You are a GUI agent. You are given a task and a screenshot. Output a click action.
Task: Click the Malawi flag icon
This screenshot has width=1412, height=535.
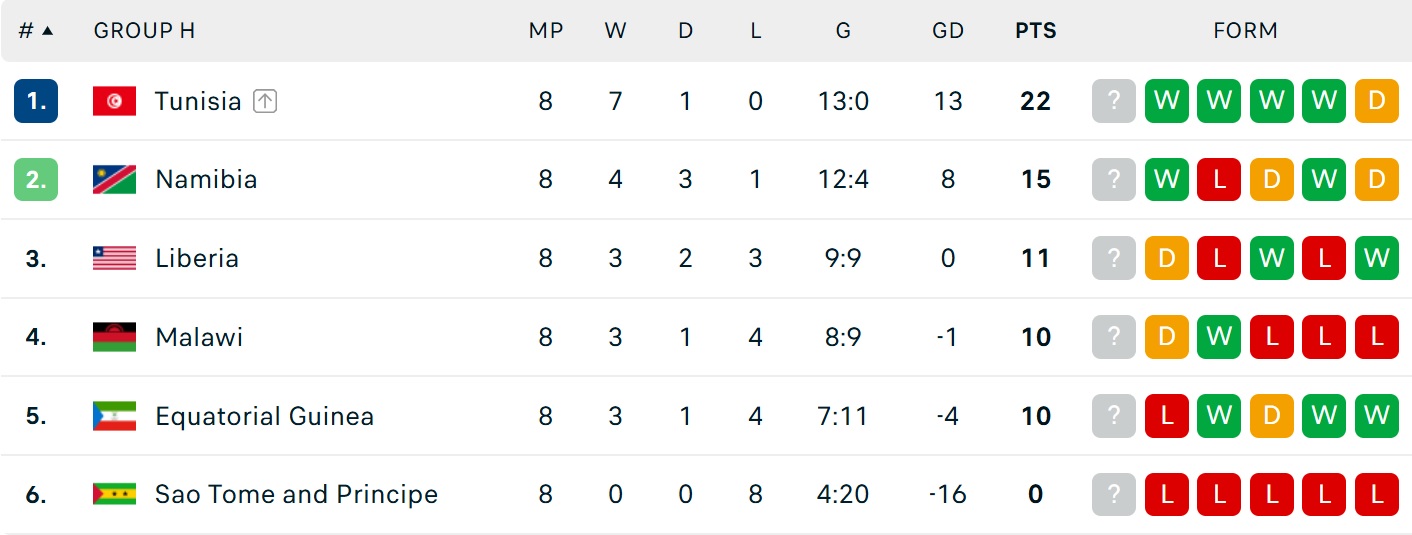tap(114, 337)
